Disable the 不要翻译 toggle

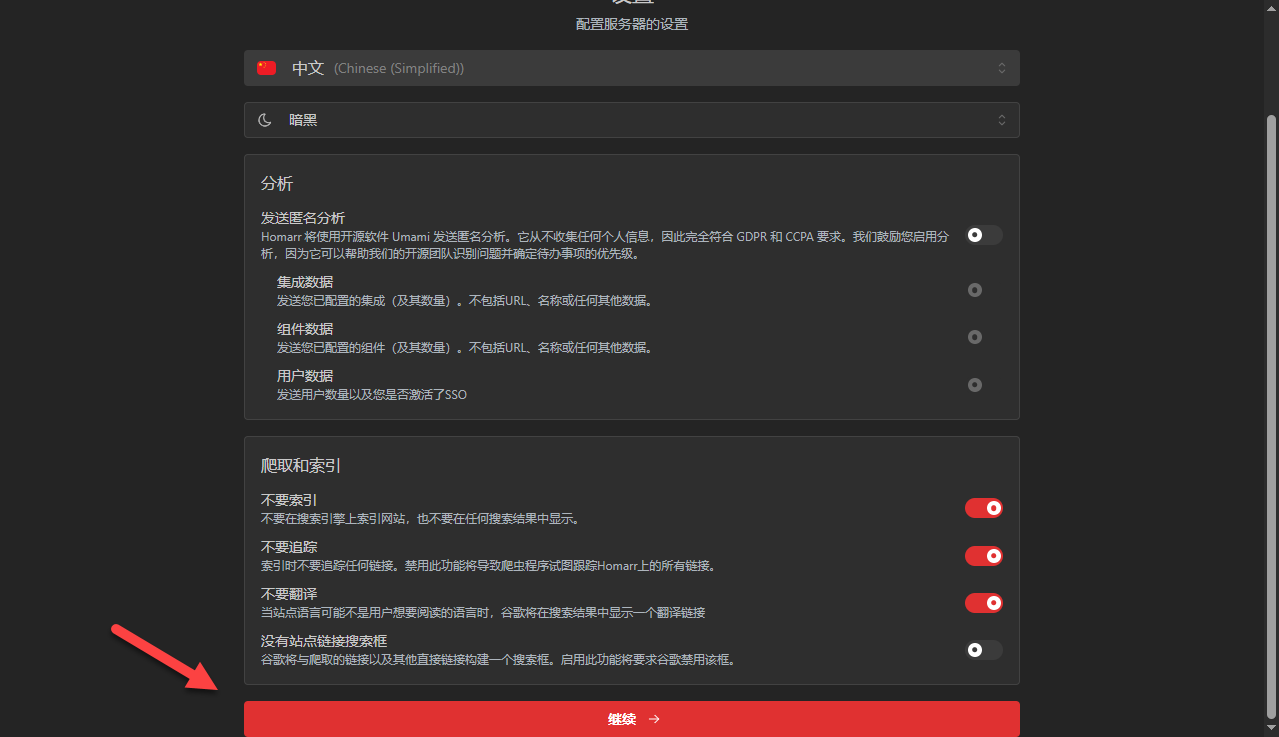pyautogui.click(x=983, y=602)
